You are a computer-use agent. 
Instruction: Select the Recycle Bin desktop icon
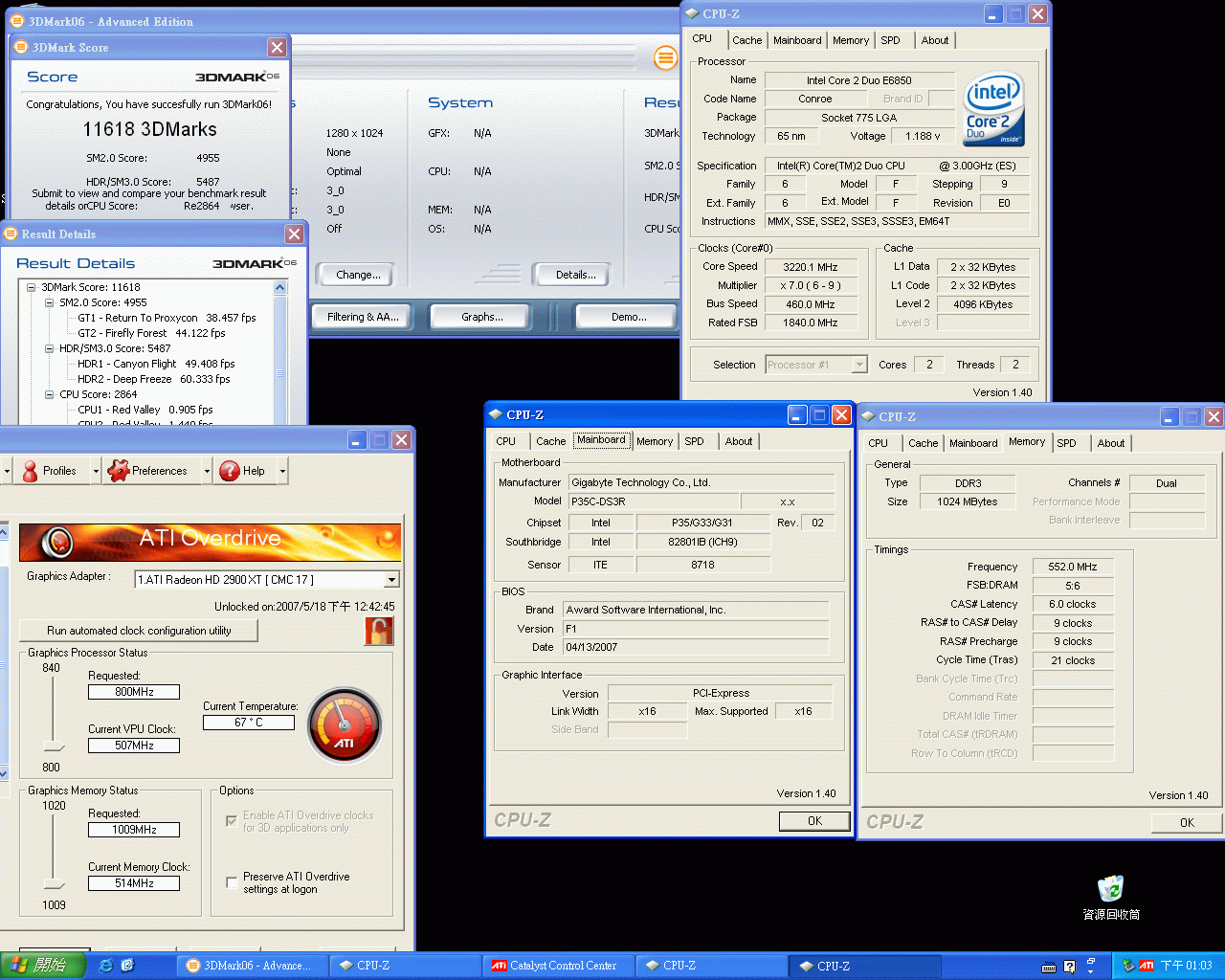tap(1110, 889)
